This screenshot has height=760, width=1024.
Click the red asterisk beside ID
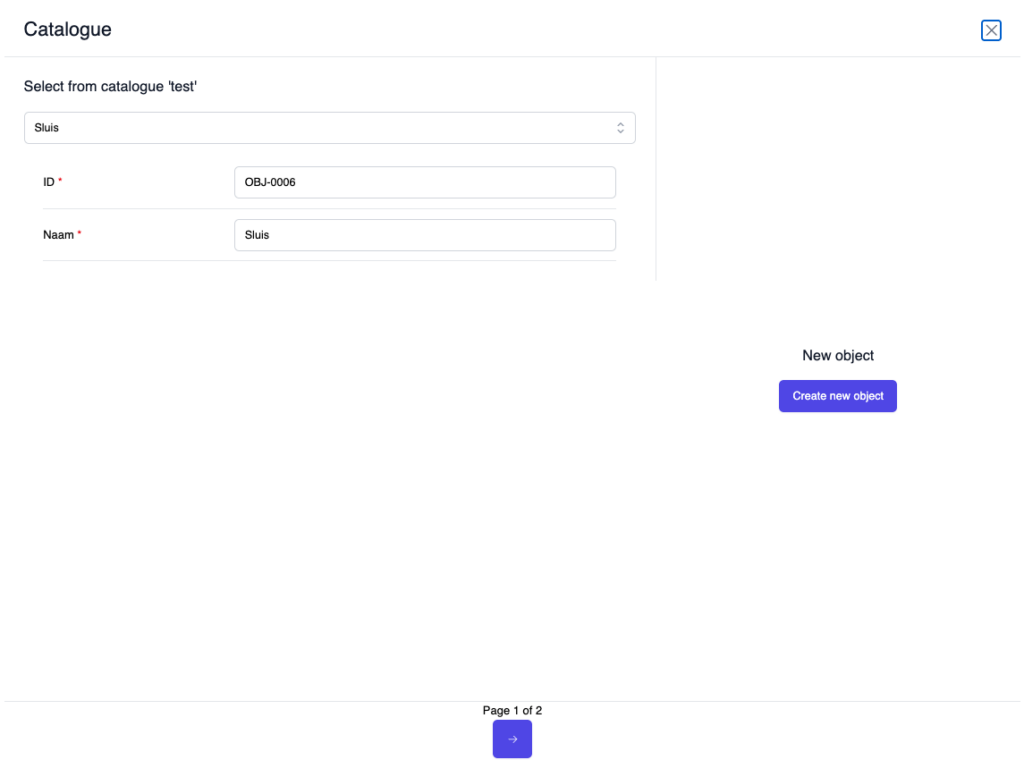60,181
